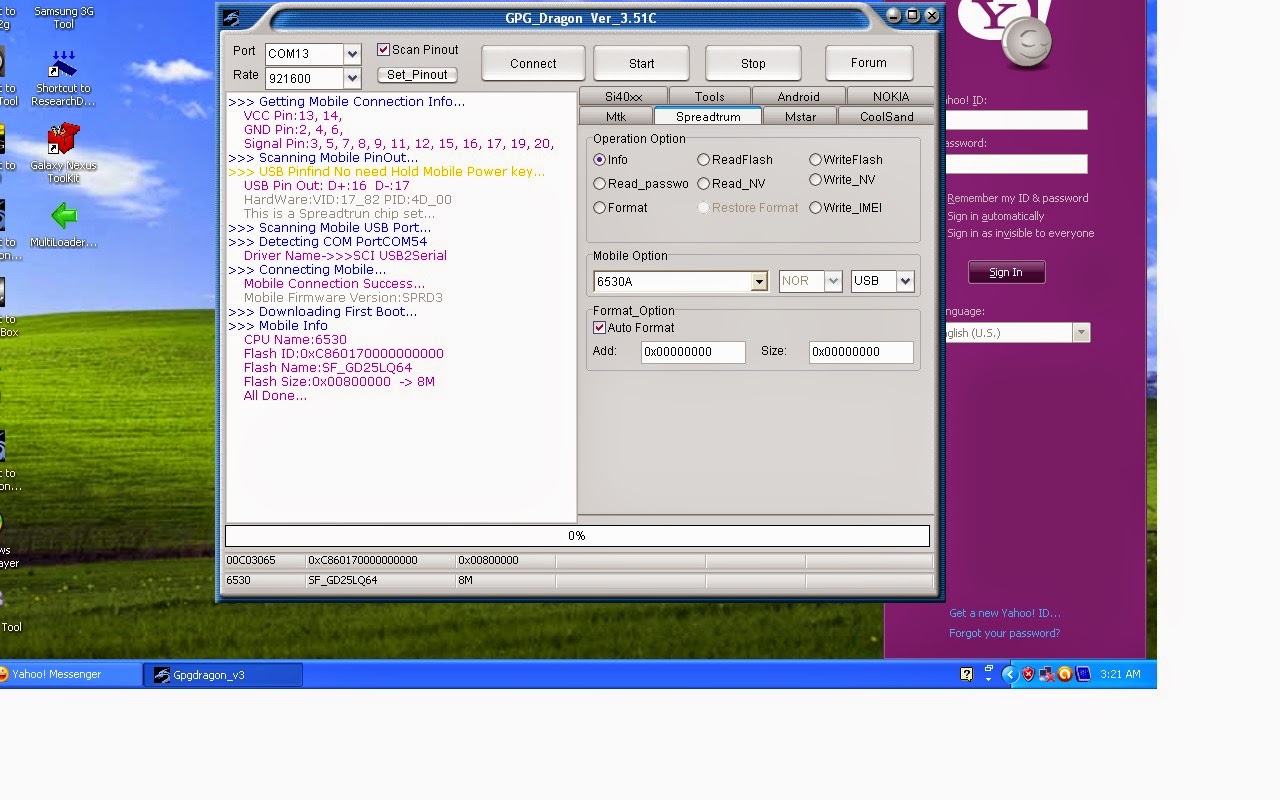Image resolution: width=1280 pixels, height=800 pixels.
Task: Click the Connect button
Action: 533,63
